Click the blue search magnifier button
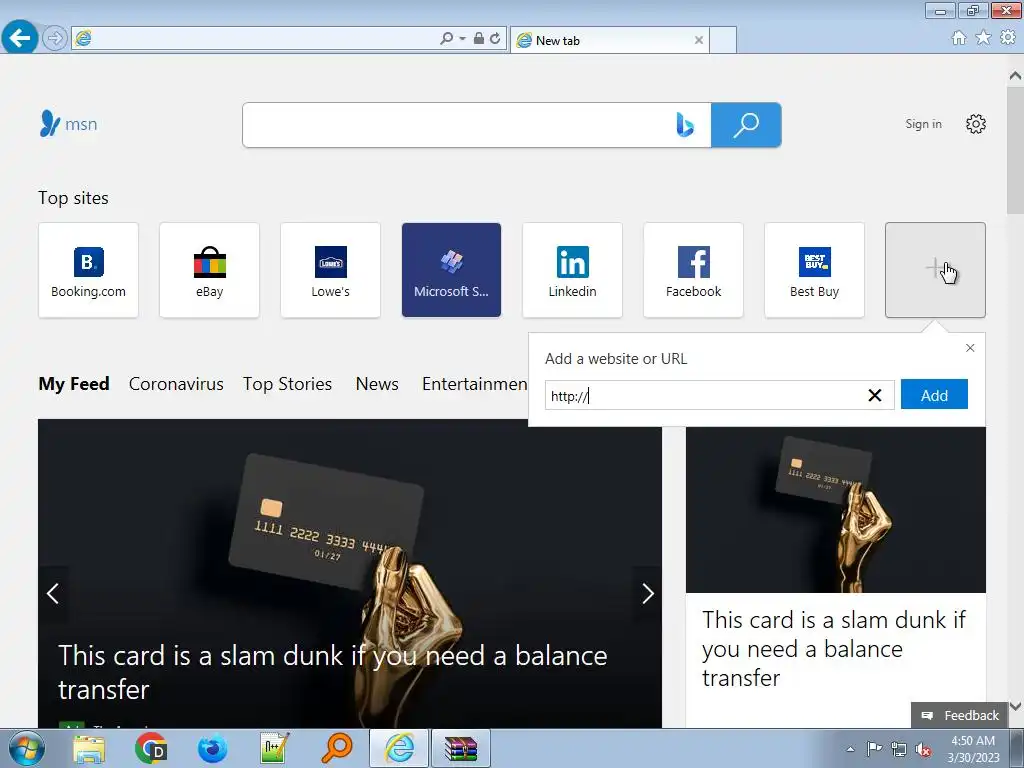This screenshot has width=1024, height=768. [746, 125]
